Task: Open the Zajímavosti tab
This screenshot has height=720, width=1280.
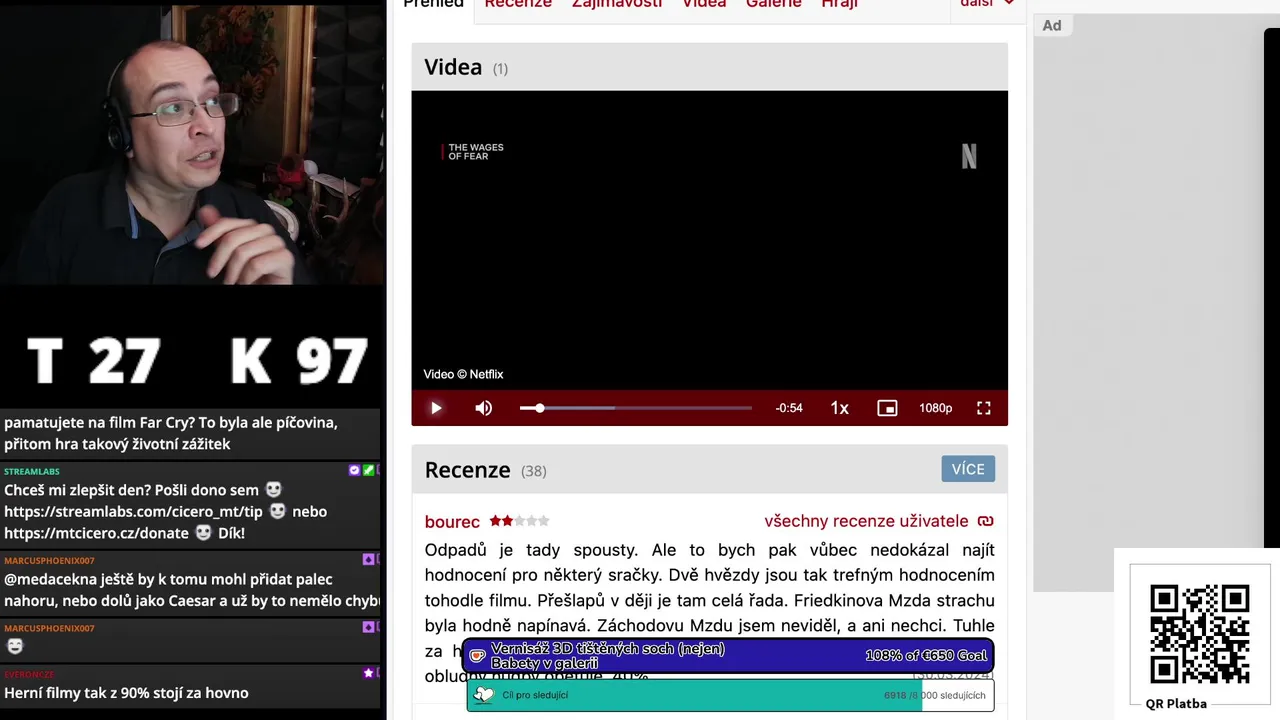Action: [x=617, y=4]
